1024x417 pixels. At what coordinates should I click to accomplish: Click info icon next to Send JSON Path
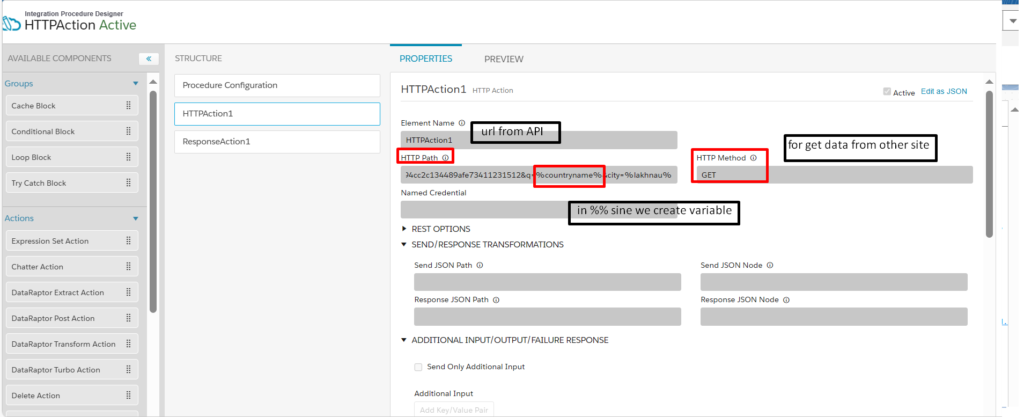pyautogui.click(x=480, y=266)
